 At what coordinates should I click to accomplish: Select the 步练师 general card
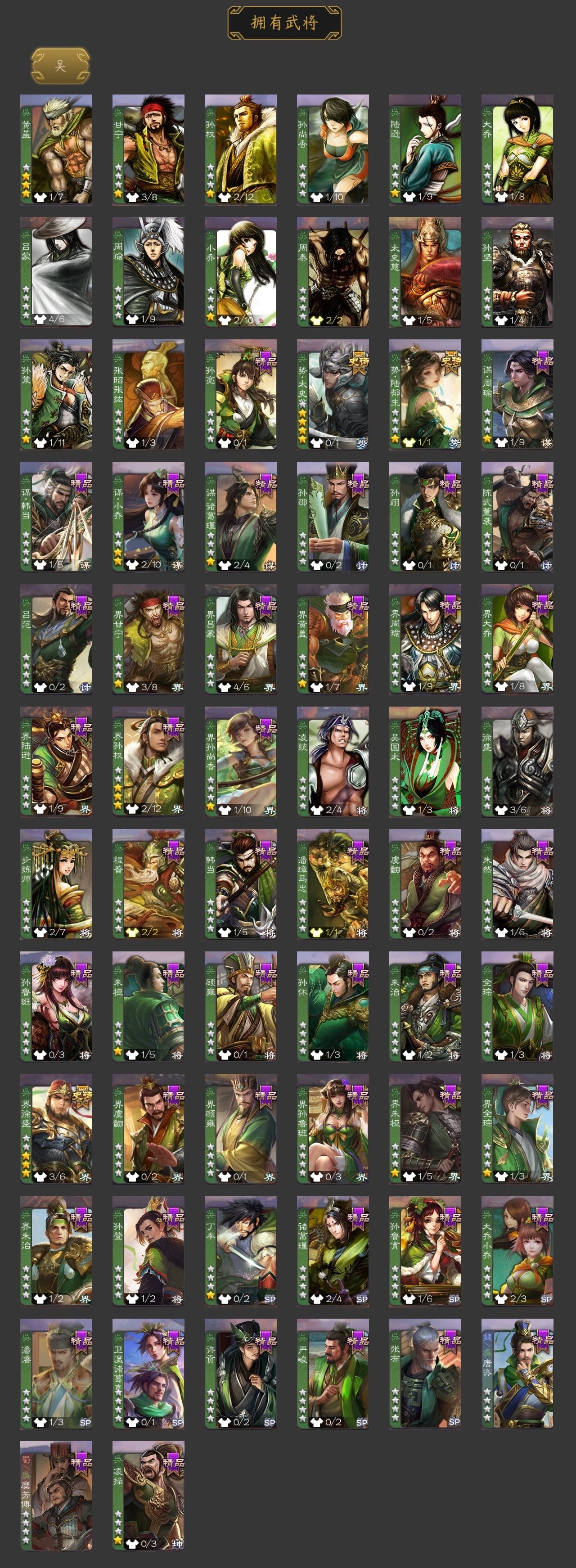pos(56,883)
